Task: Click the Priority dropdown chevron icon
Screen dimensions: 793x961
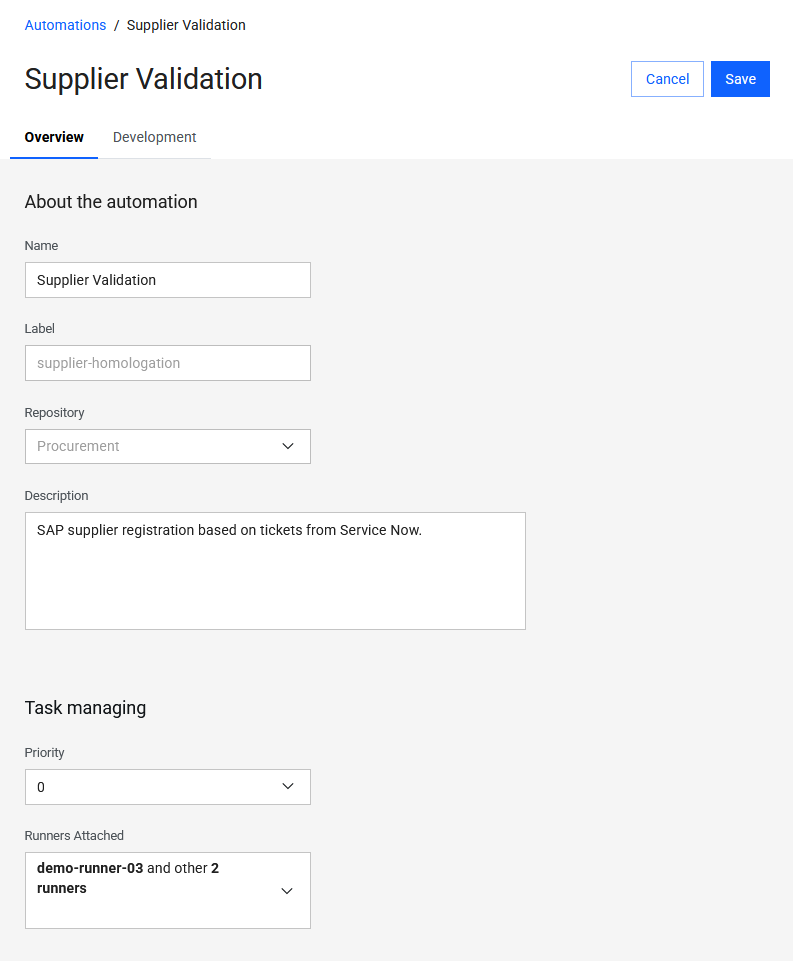Action: (288, 787)
